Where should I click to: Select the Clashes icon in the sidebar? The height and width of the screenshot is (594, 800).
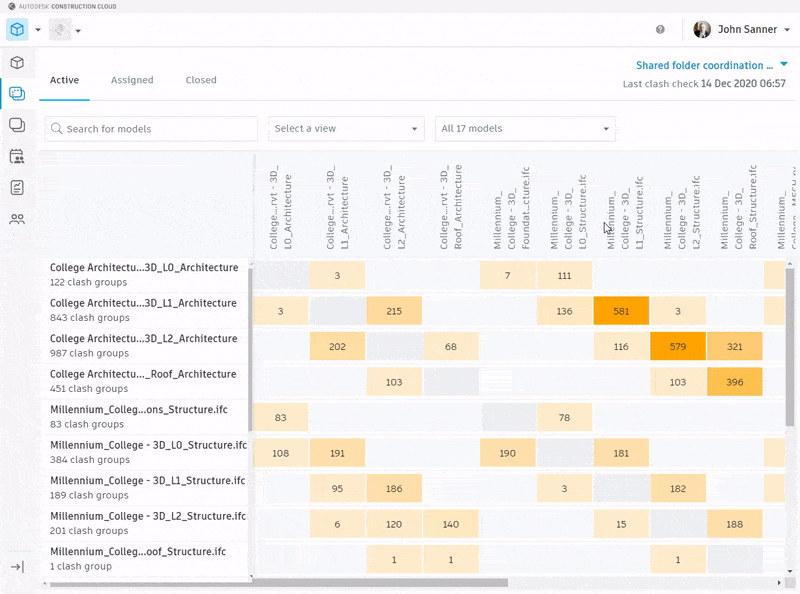(x=17, y=94)
